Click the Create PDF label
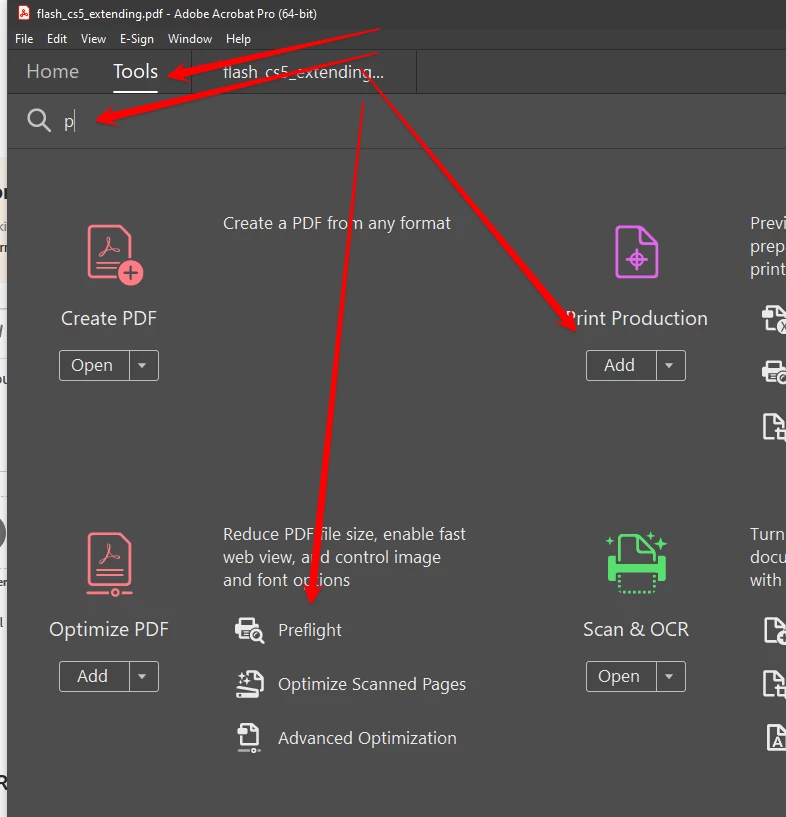The image size is (786, 817). pos(109,318)
